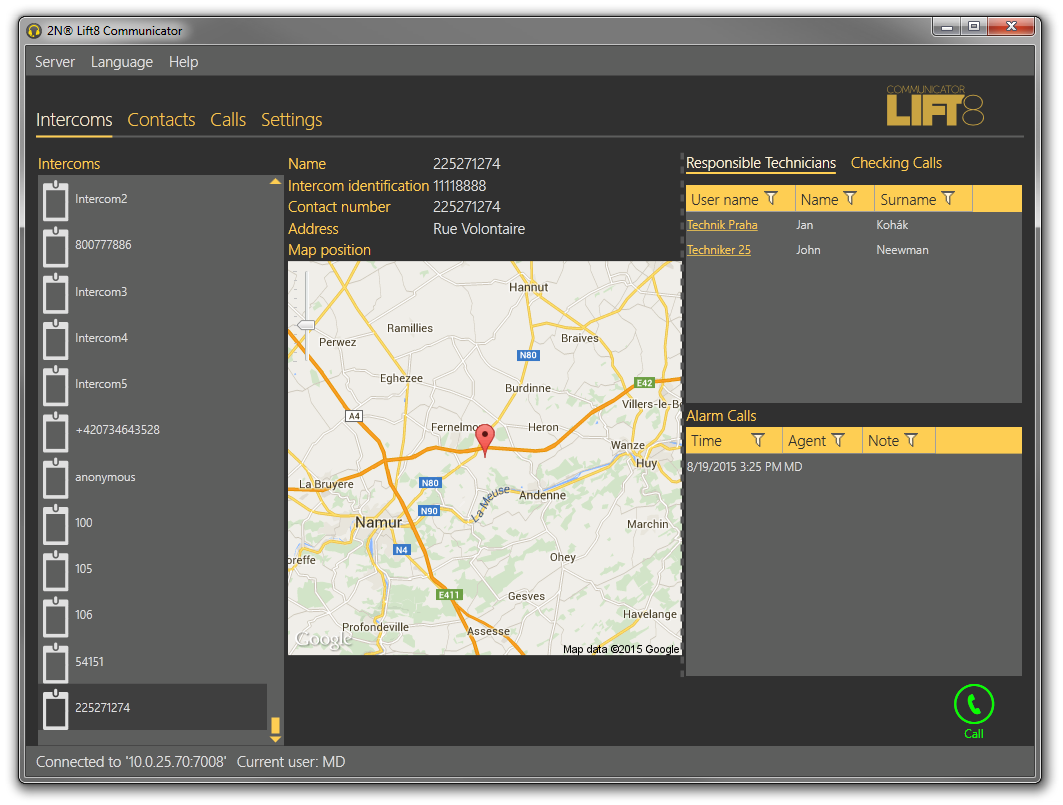The height and width of the screenshot is (805, 1063).
Task: Click the filter icon in Surname column
Action: (948, 199)
